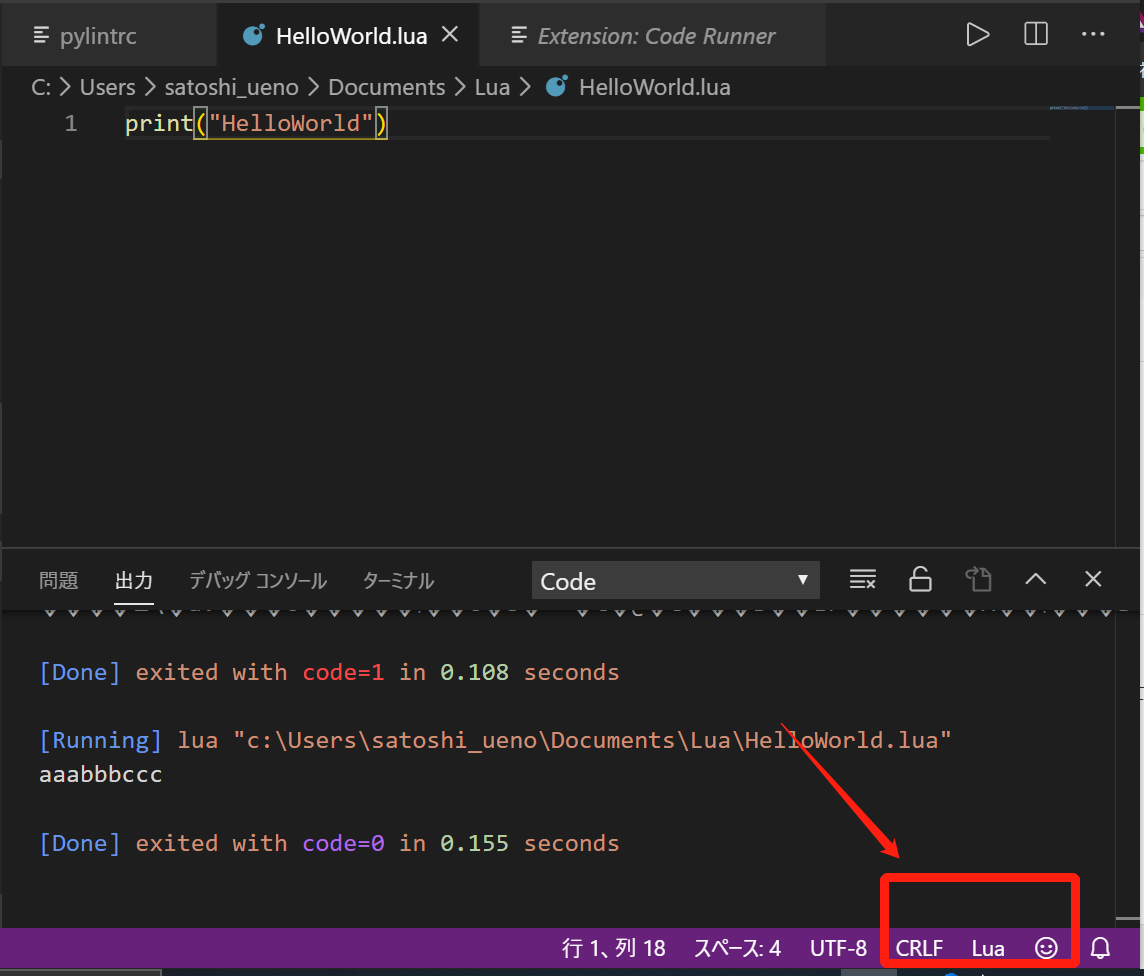This screenshot has width=1144, height=976.
Task: Maximize the panel with the chevron
Action: pyautogui.click(x=1035, y=579)
